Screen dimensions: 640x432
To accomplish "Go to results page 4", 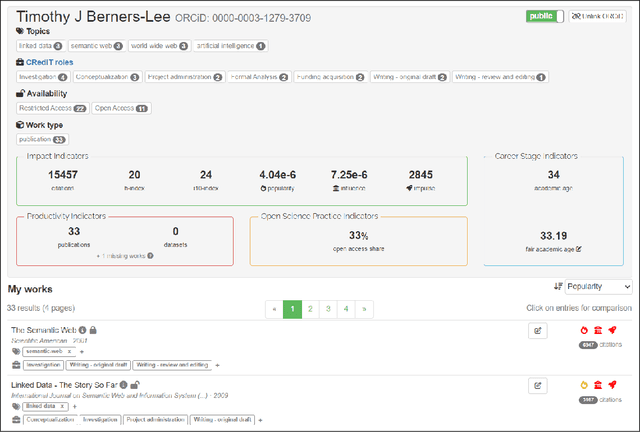I will pyautogui.click(x=346, y=309).
